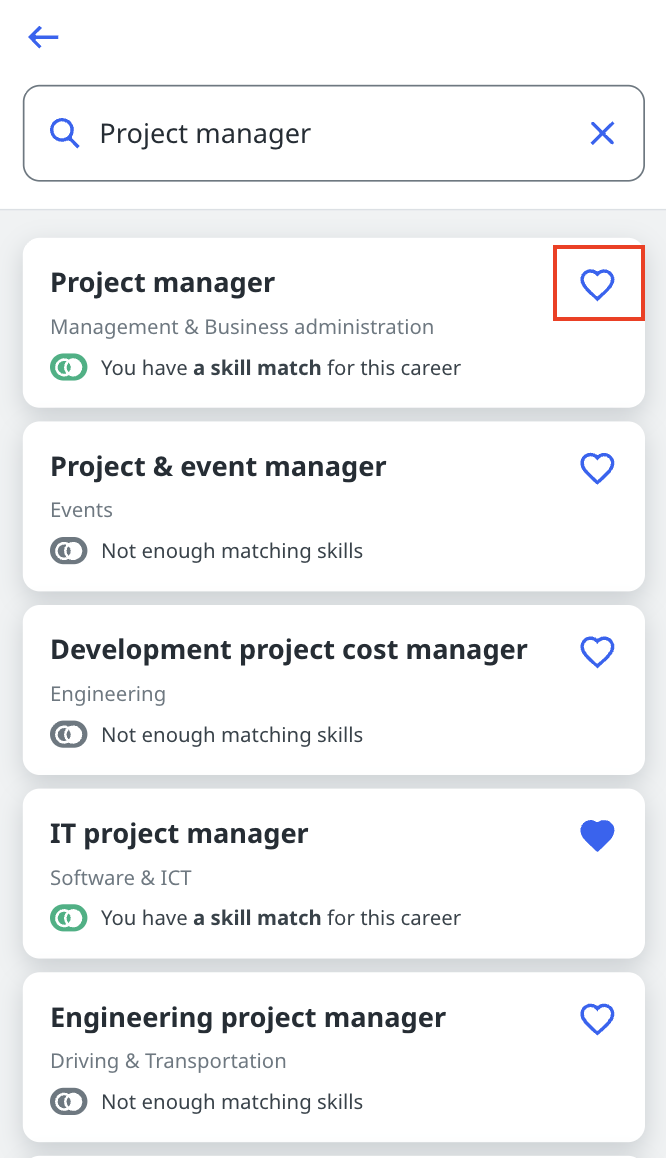Screen dimensions: 666x1158
Task: Clear the search field with X
Action: 602,133
